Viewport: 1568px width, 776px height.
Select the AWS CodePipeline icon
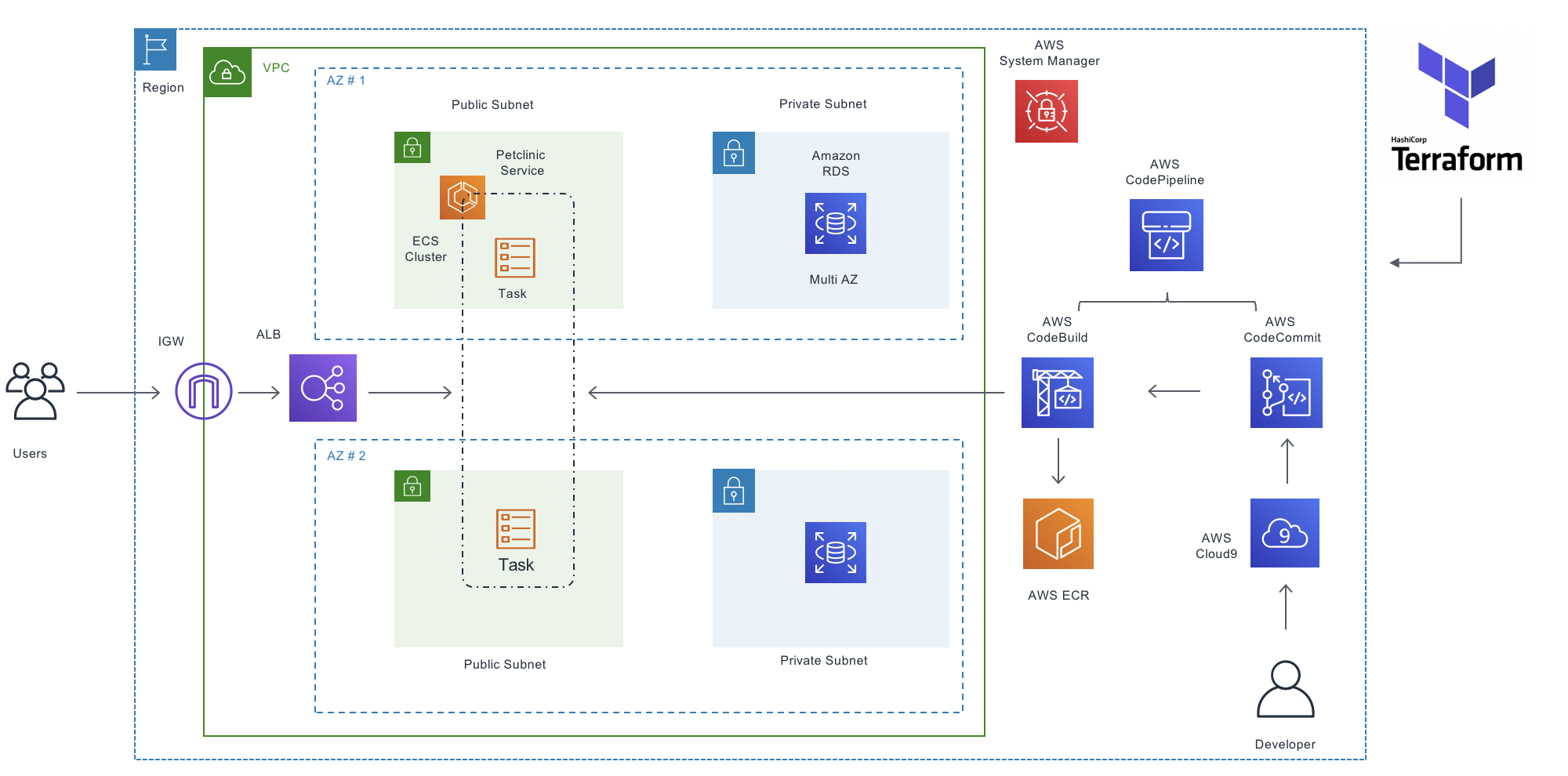coord(1166,235)
